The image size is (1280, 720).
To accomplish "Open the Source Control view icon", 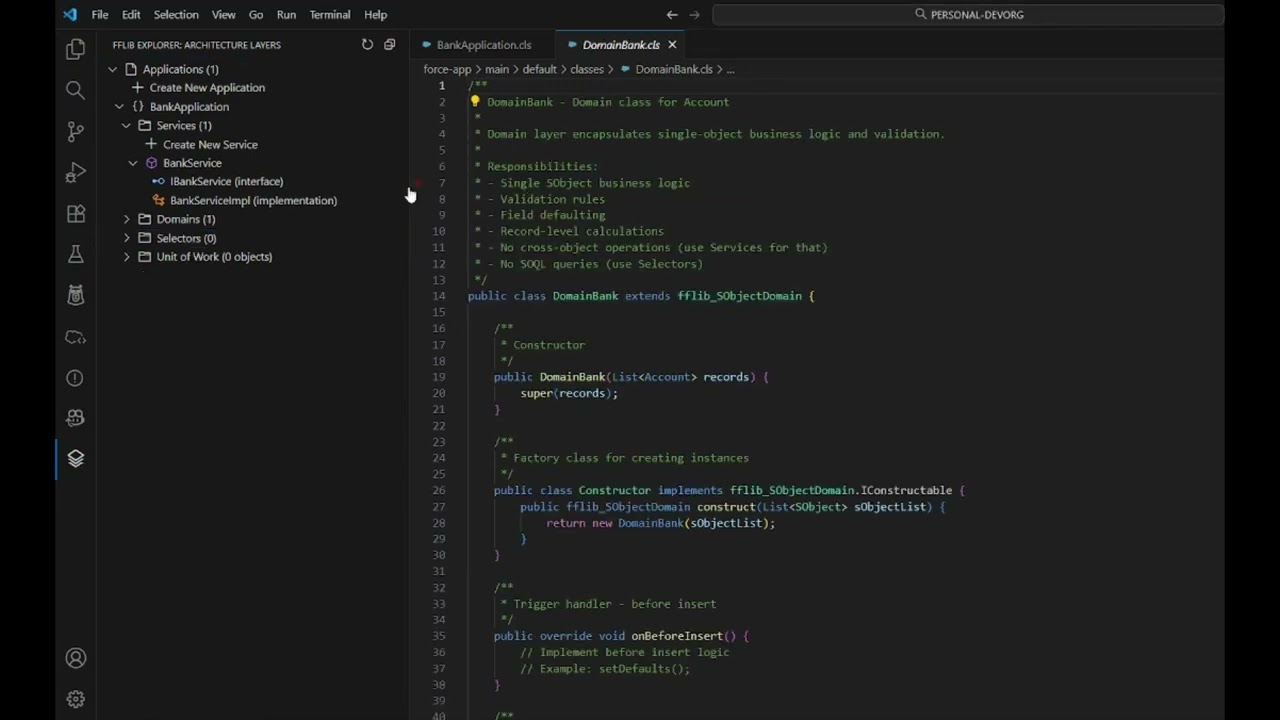I will click(75, 131).
